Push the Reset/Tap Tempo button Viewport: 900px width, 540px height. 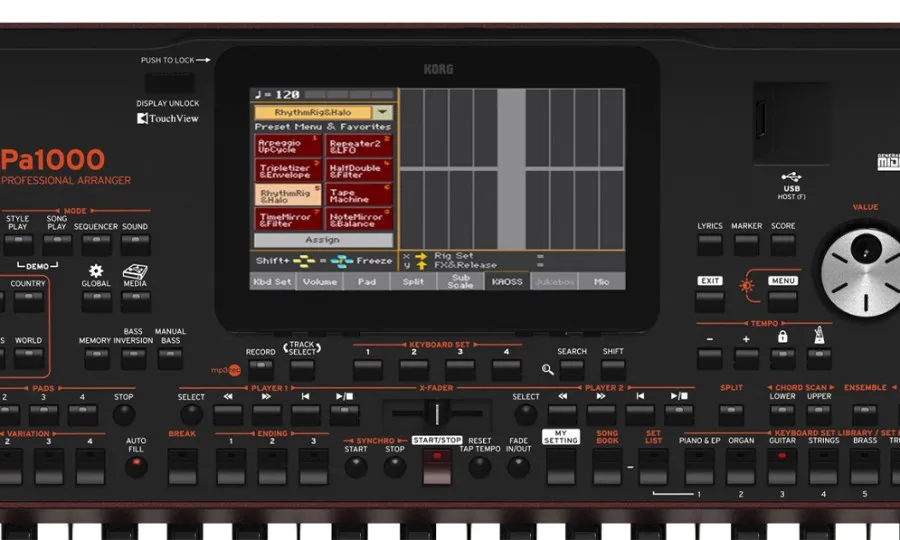coord(479,467)
